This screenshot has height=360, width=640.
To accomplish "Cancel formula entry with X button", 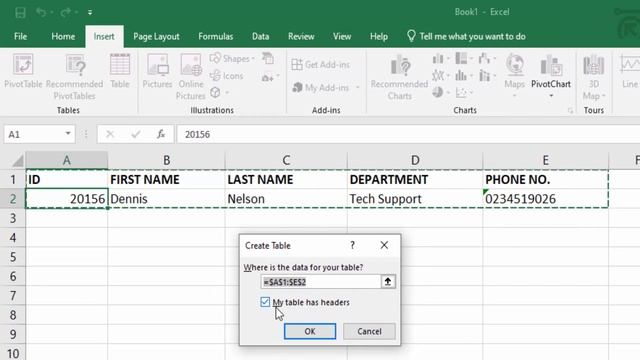I will tap(110, 134).
